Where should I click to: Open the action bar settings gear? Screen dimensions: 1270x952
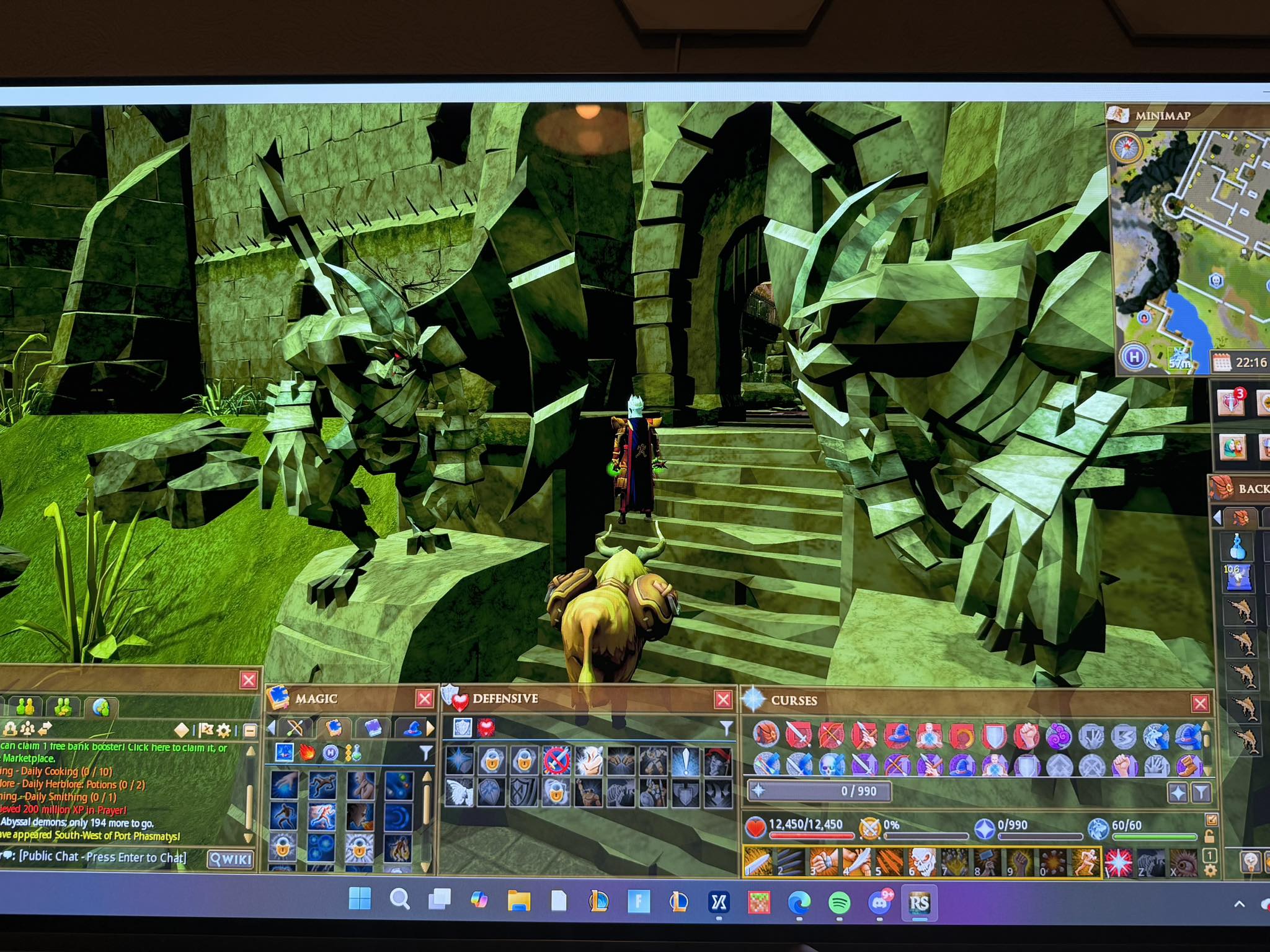(x=1210, y=870)
